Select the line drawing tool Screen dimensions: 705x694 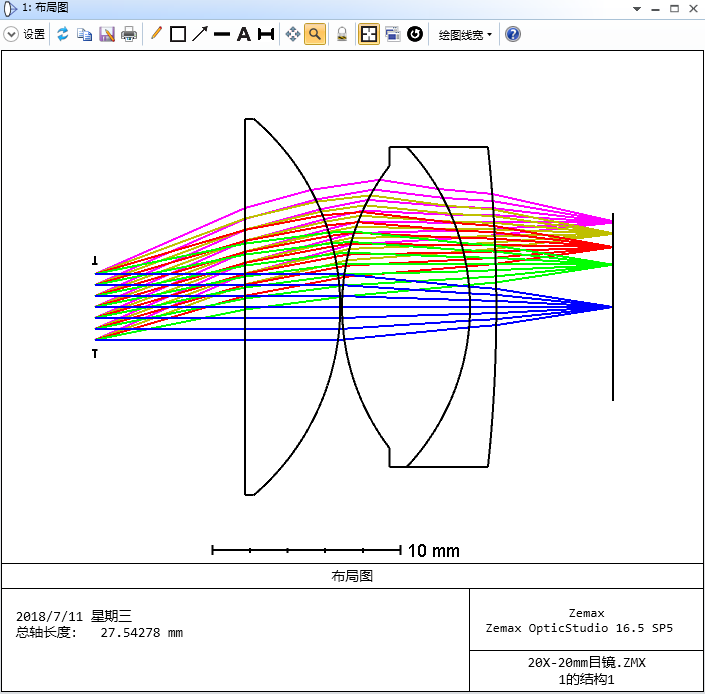click(x=222, y=34)
